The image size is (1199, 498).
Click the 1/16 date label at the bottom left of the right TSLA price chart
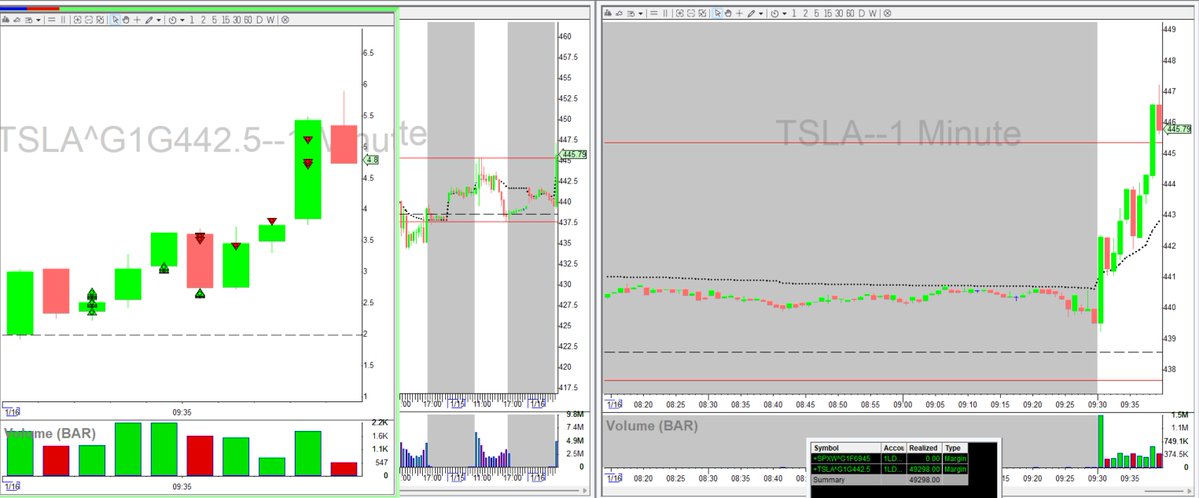pos(613,404)
